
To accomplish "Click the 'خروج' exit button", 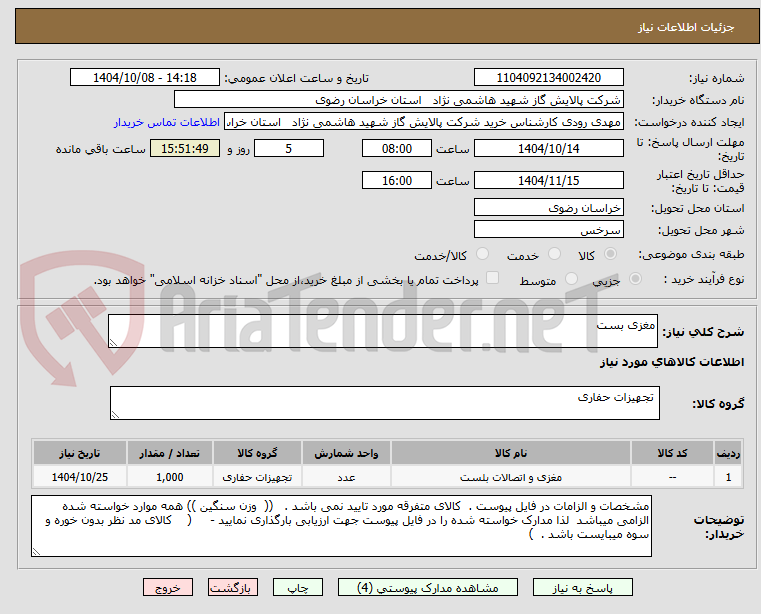I will (x=168, y=587).
